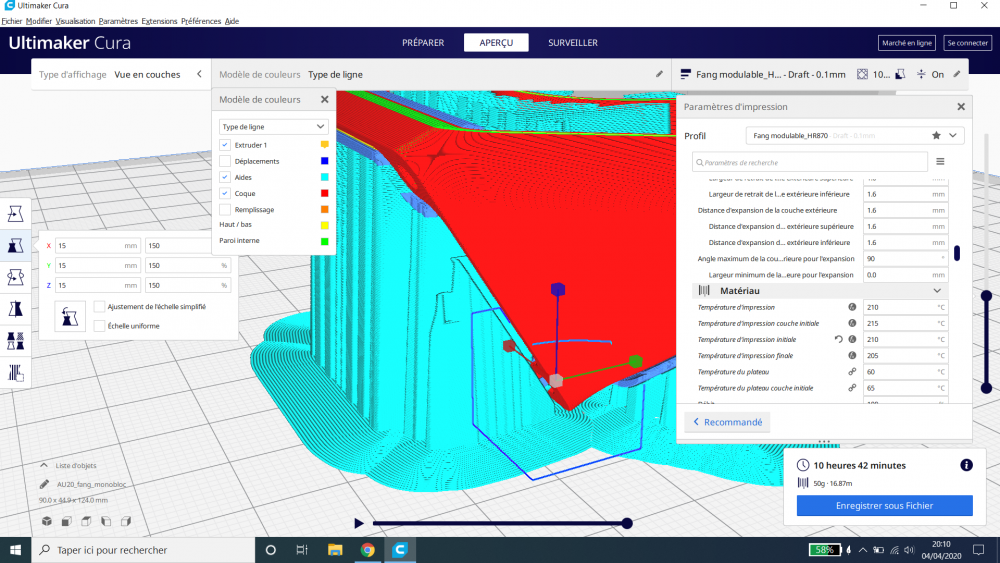Switch to right side view camera icon
The height and width of the screenshot is (563, 1000).
pos(126,521)
